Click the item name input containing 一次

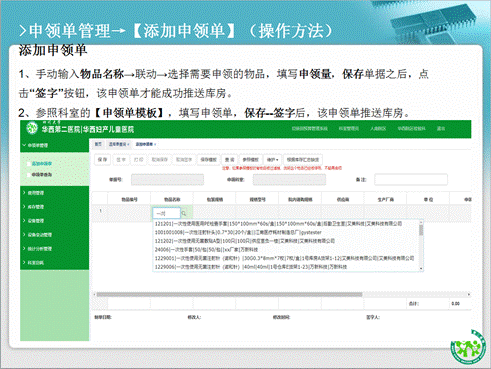click(166, 213)
